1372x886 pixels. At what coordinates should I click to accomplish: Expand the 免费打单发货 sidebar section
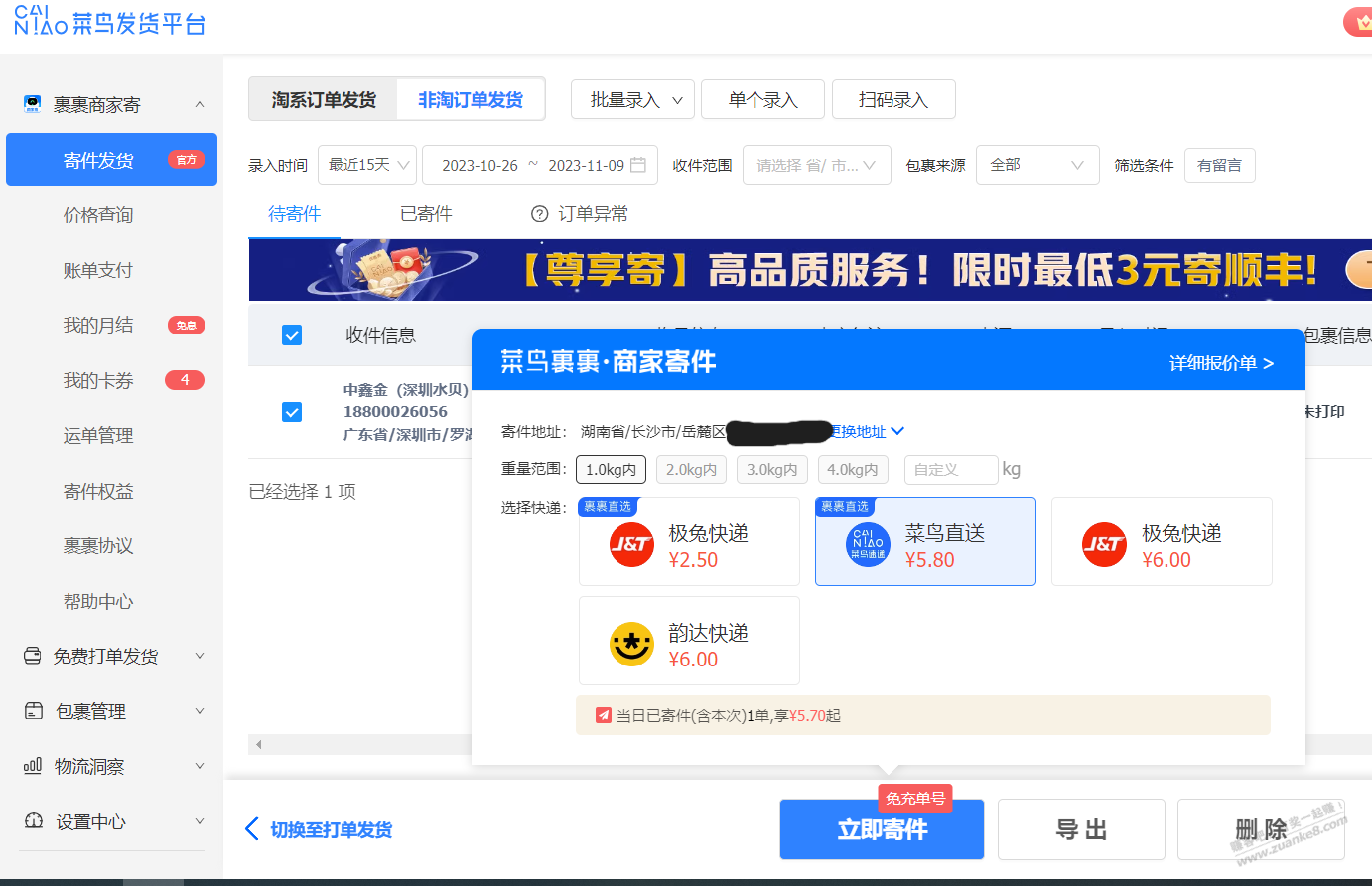[200, 656]
